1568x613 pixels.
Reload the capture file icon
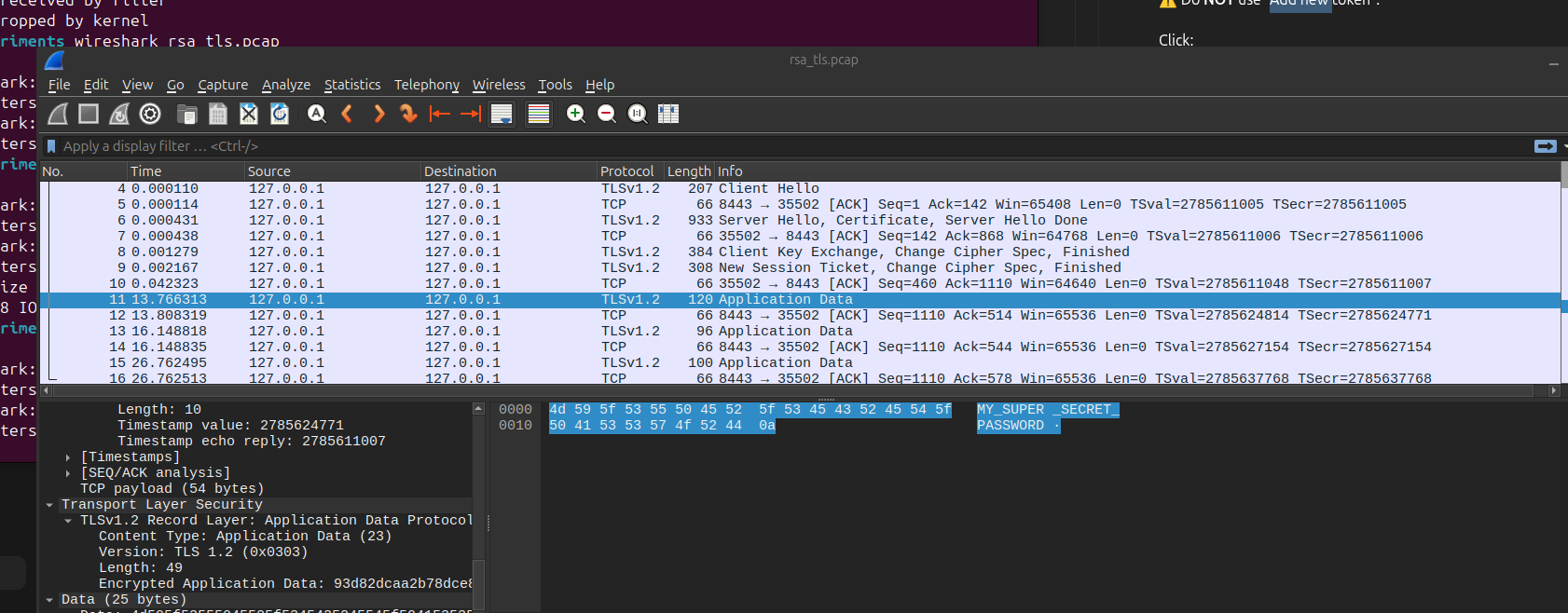pyautogui.click(x=280, y=114)
